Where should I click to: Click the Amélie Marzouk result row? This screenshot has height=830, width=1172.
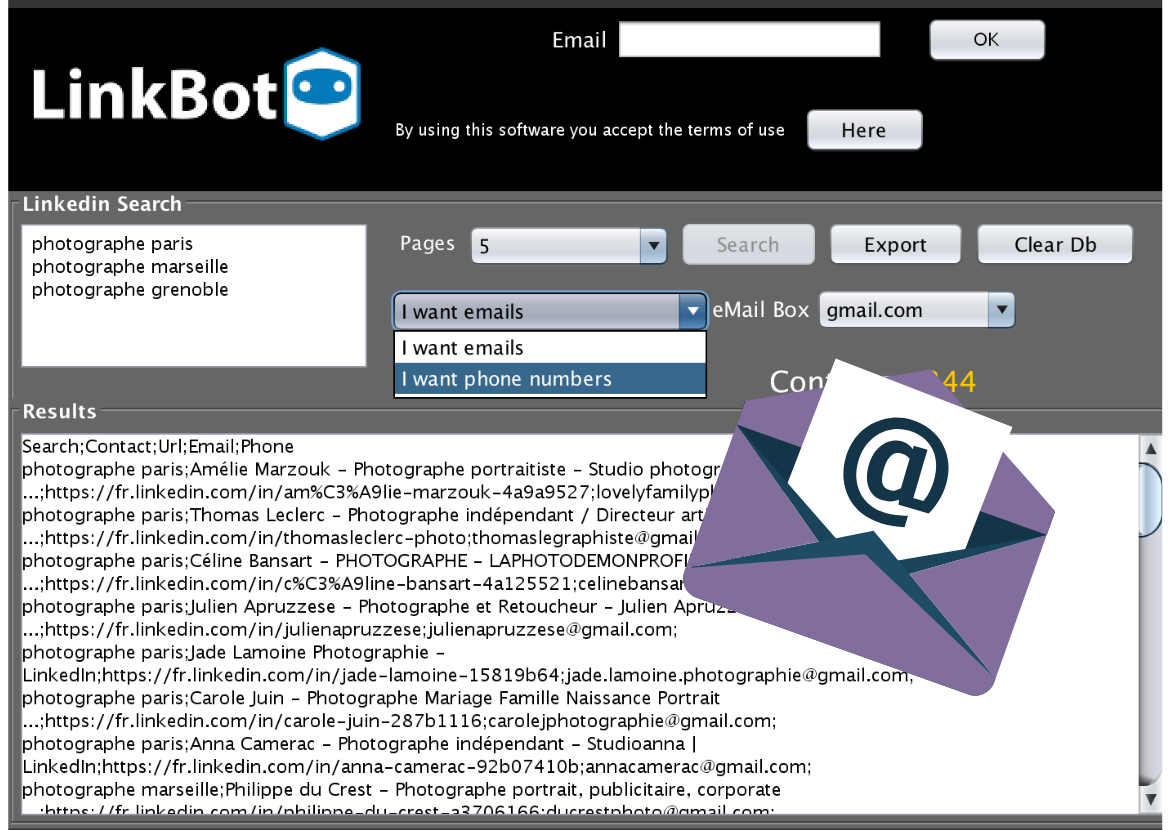(x=371, y=470)
